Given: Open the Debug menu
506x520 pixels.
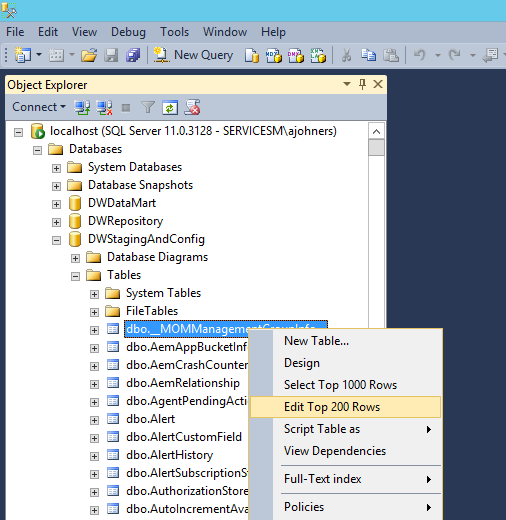Looking at the screenshot, I should pyautogui.click(x=128, y=32).
